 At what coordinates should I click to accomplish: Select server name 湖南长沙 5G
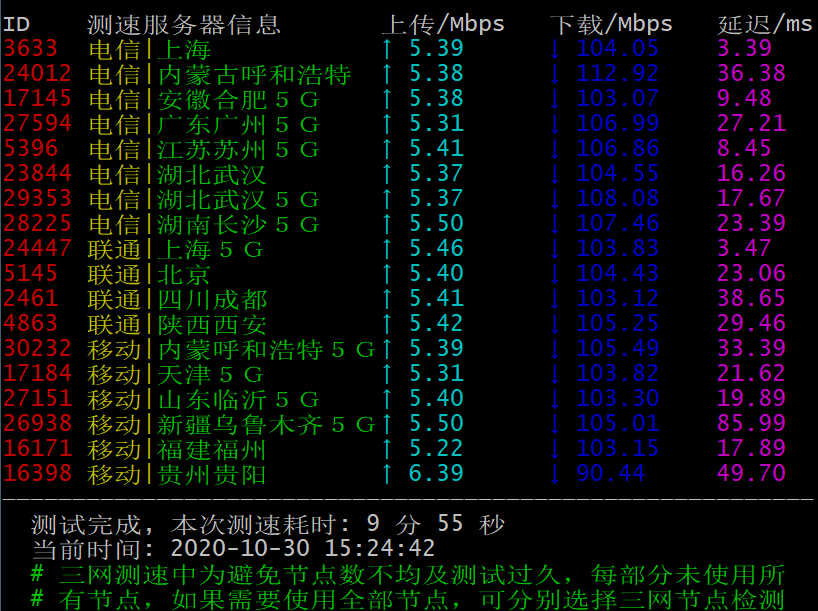238,224
